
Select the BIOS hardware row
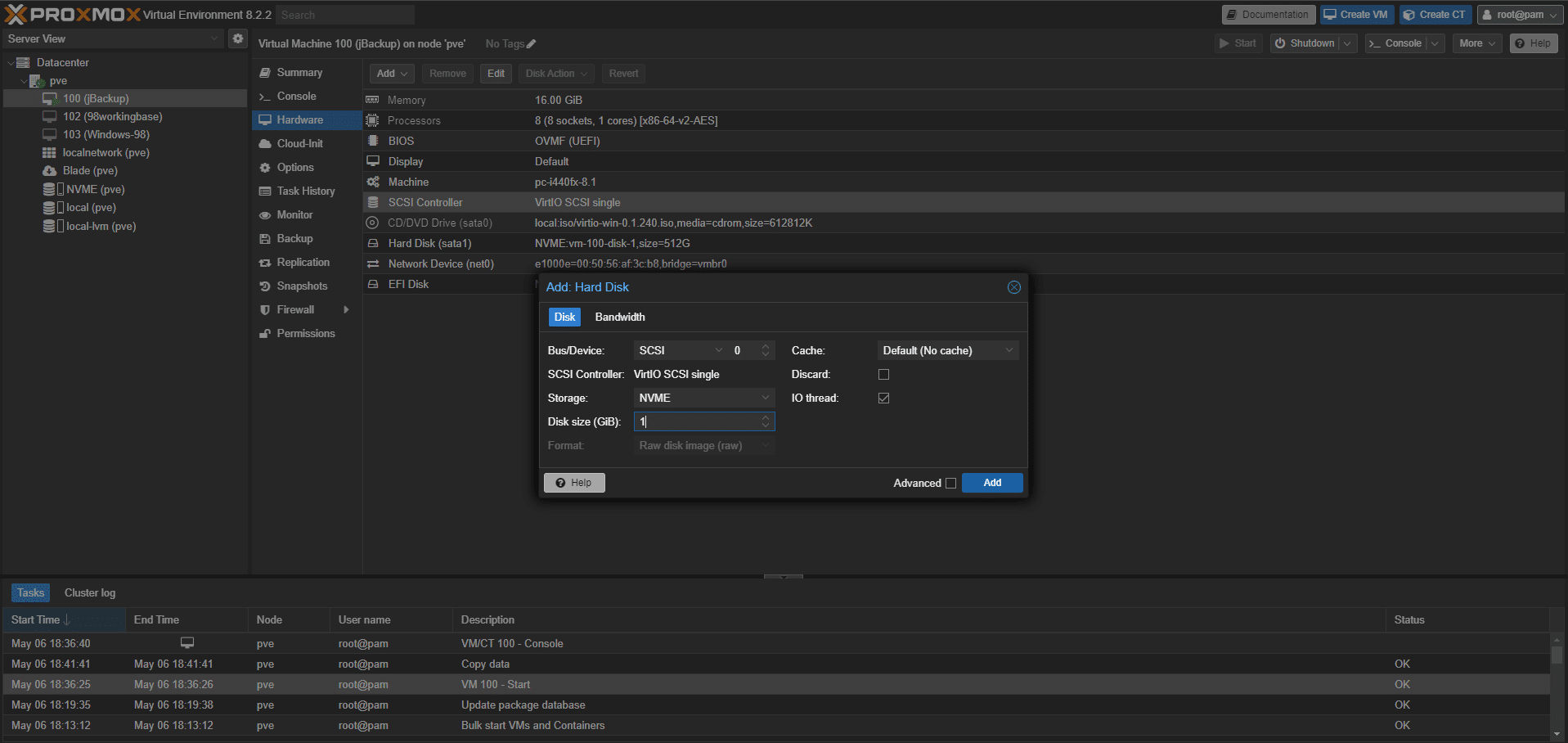964,141
